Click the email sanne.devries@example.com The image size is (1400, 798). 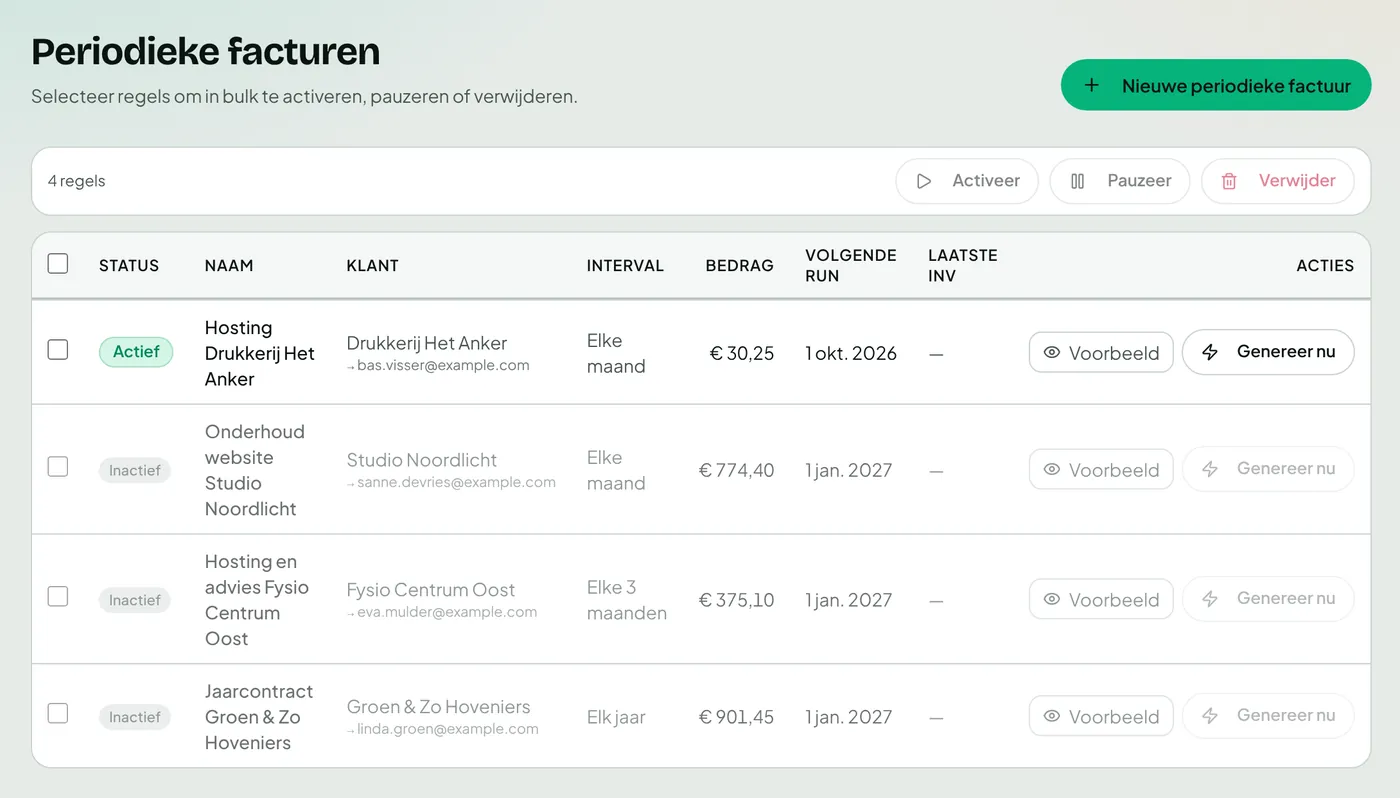point(456,483)
